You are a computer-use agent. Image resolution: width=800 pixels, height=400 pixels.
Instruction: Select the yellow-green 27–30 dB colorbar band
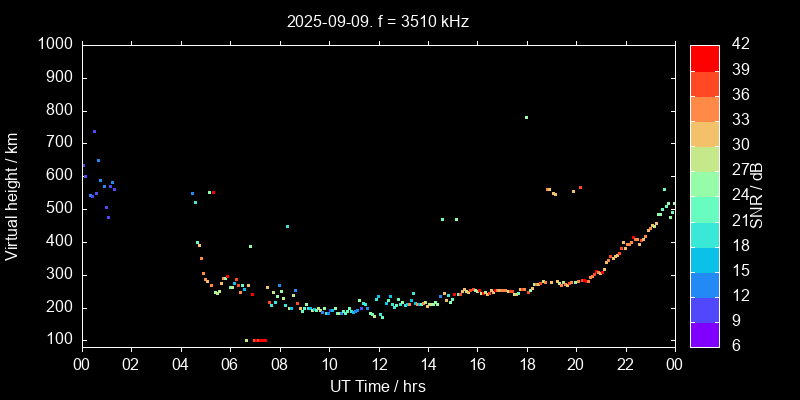704,158
